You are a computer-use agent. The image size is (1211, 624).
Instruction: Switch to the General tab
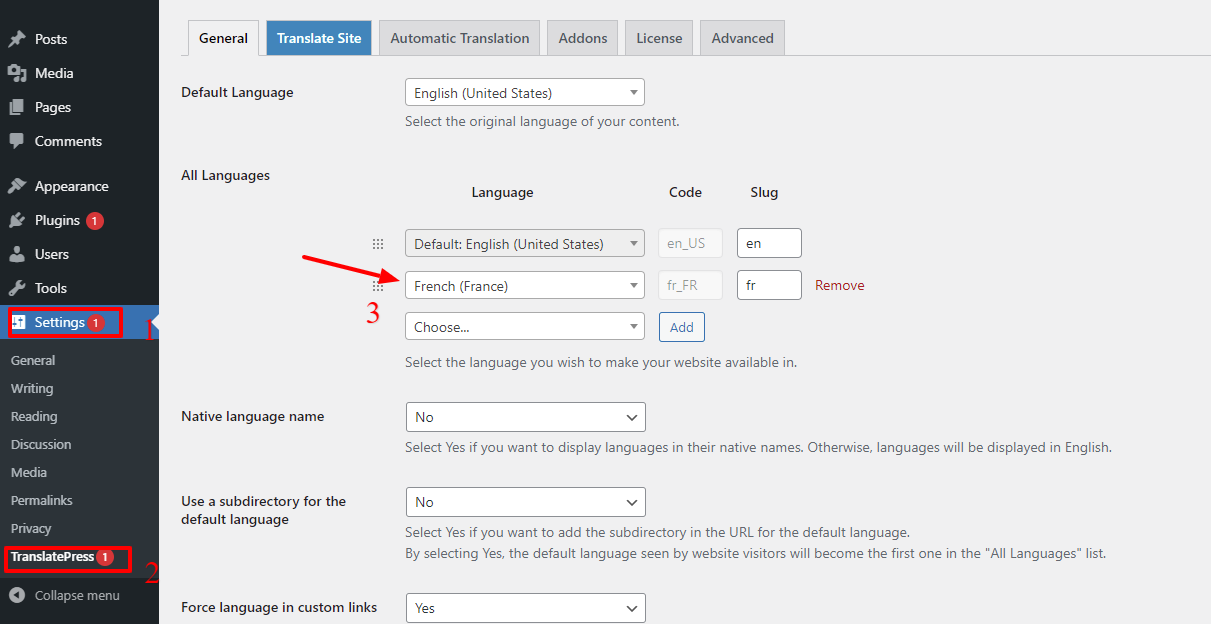point(223,38)
